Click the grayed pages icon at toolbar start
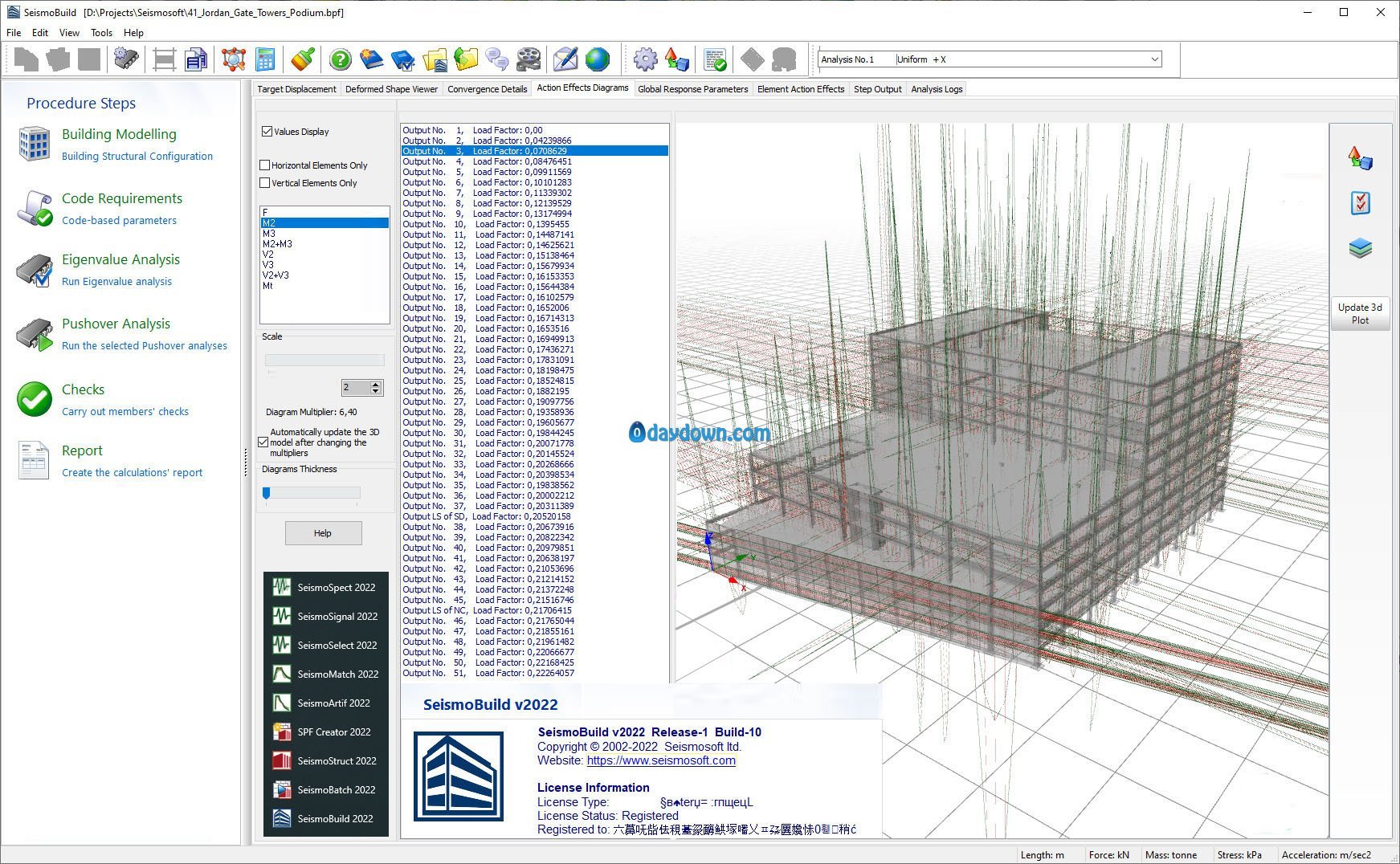1400x864 pixels. 26,59
